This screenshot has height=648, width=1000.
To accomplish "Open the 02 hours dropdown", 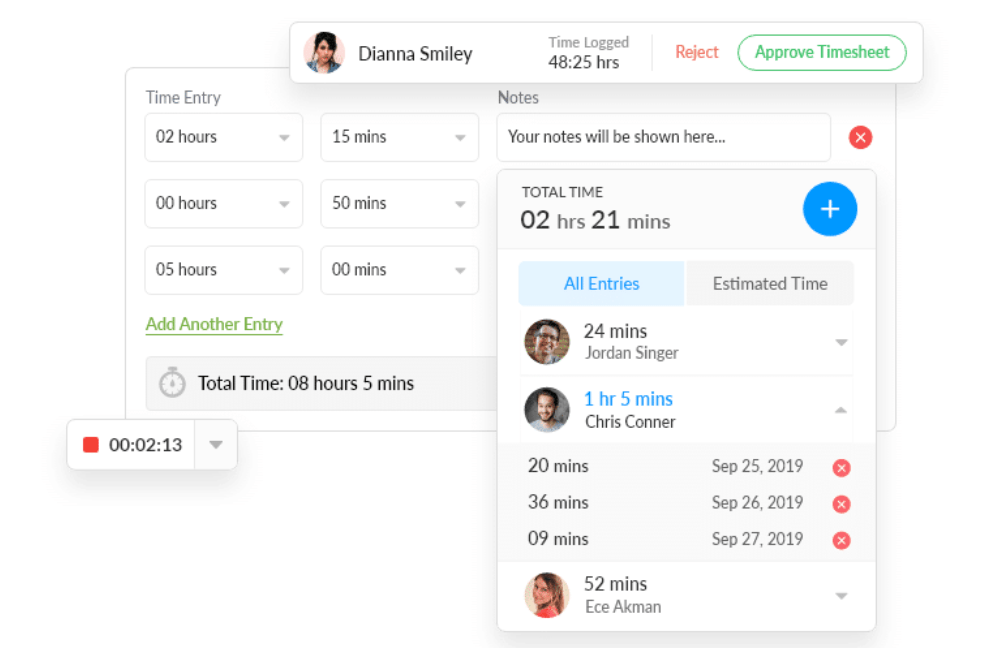I will [x=223, y=137].
